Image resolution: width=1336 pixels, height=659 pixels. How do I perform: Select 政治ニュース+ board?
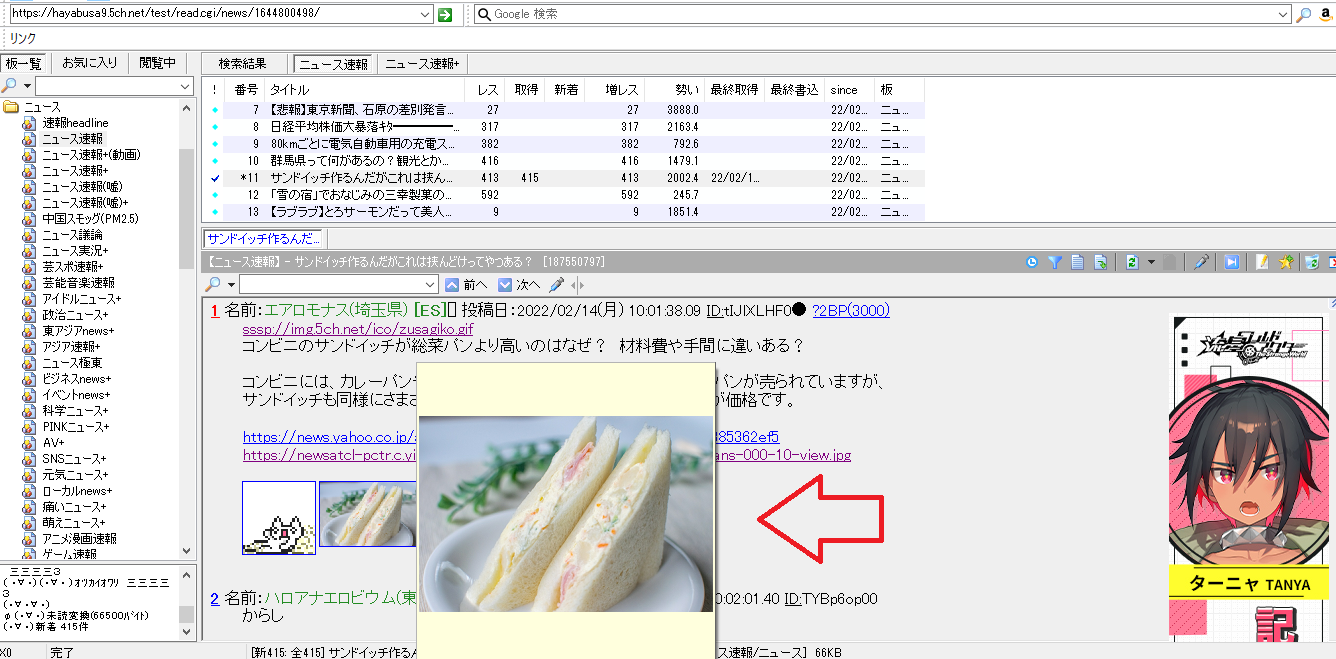(x=75, y=315)
